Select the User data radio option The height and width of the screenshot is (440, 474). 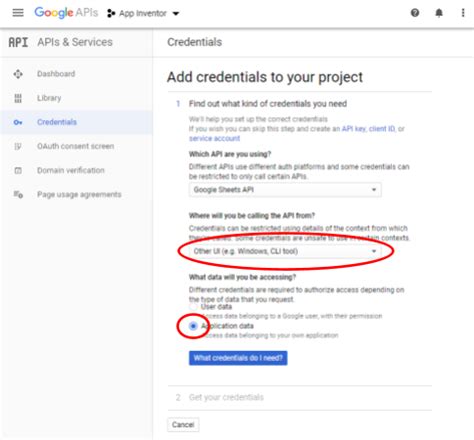pos(193,307)
